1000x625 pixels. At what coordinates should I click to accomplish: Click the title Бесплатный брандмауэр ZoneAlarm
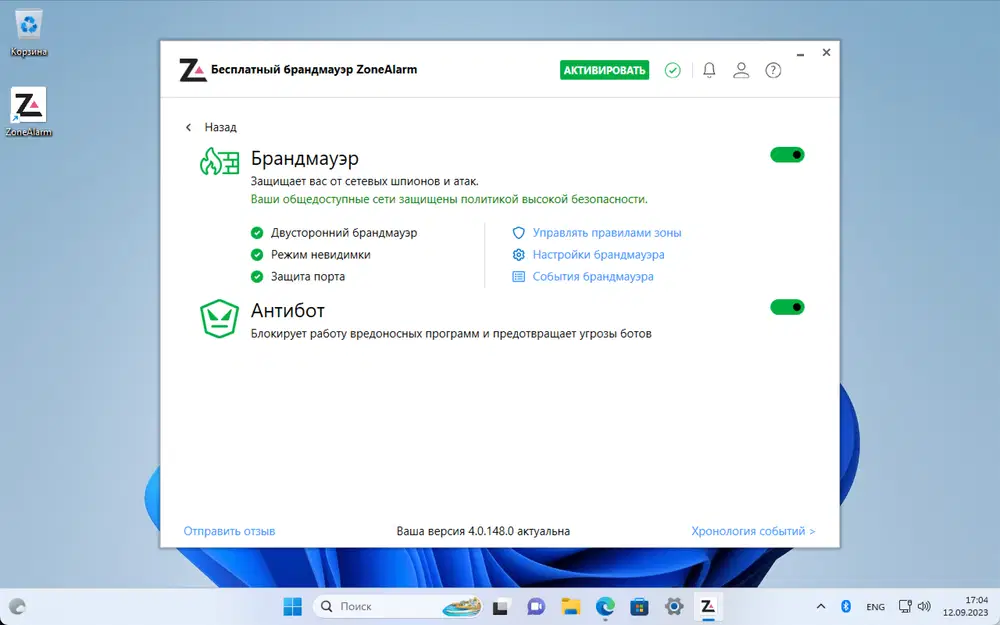pos(314,70)
